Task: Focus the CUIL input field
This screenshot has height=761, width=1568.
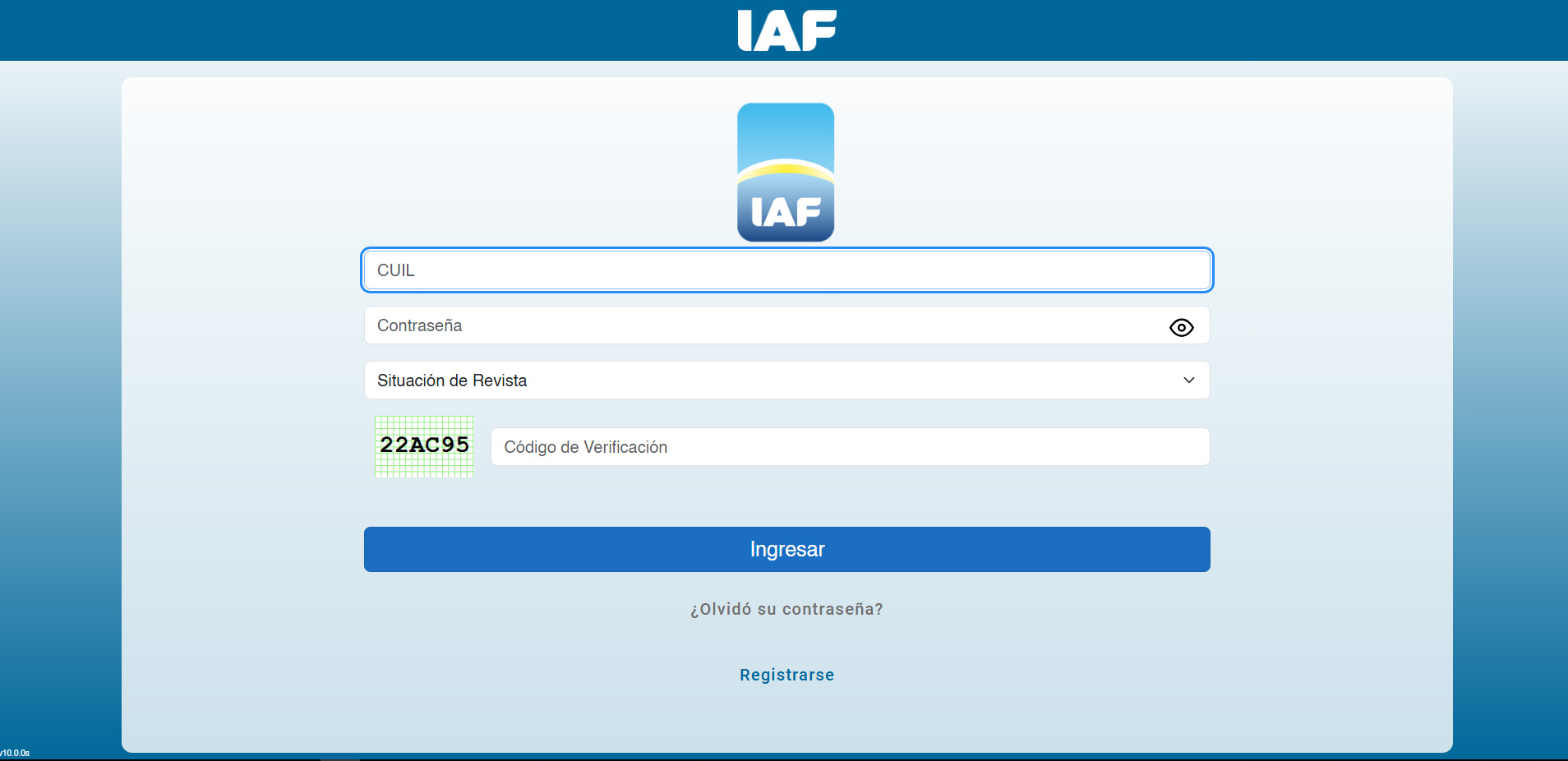Action: (786, 270)
